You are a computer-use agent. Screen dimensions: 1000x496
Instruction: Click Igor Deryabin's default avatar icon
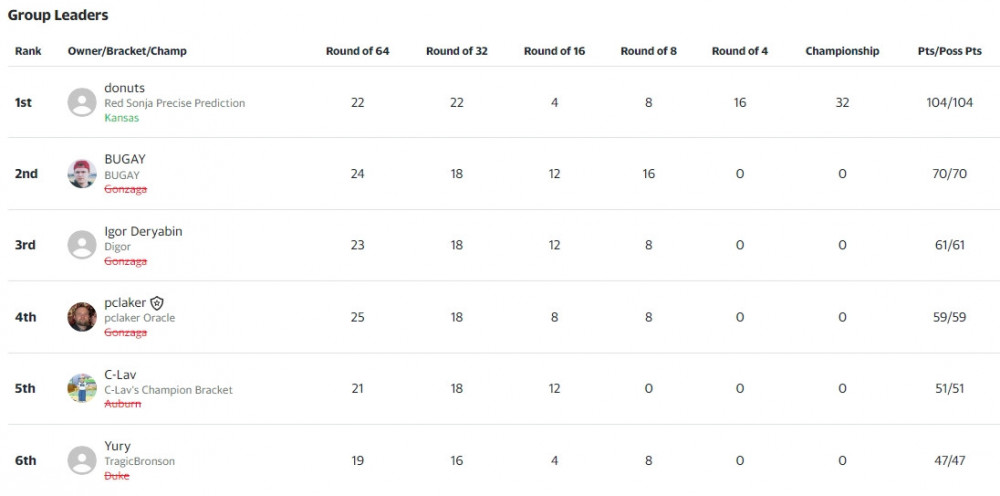point(82,245)
